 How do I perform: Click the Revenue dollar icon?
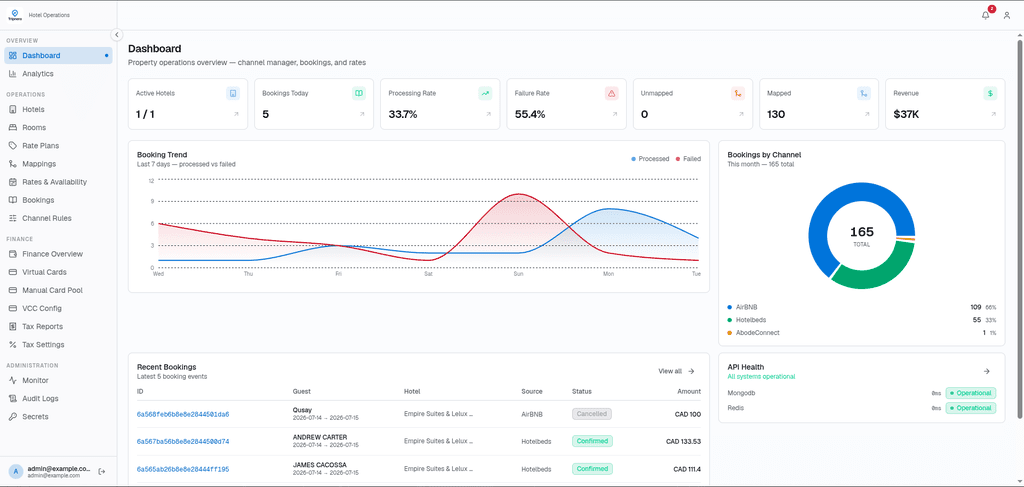(x=990, y=93)
